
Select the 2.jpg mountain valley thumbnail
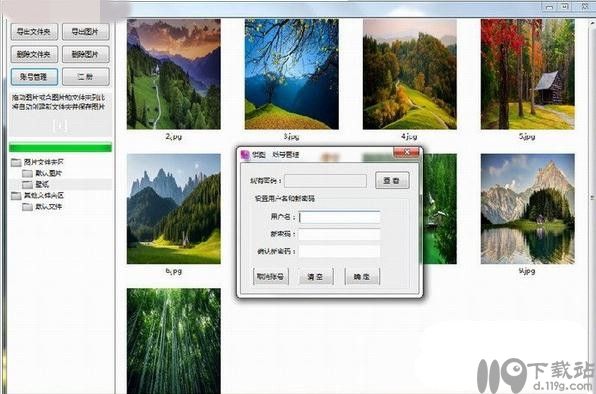(x=174, y=74)
